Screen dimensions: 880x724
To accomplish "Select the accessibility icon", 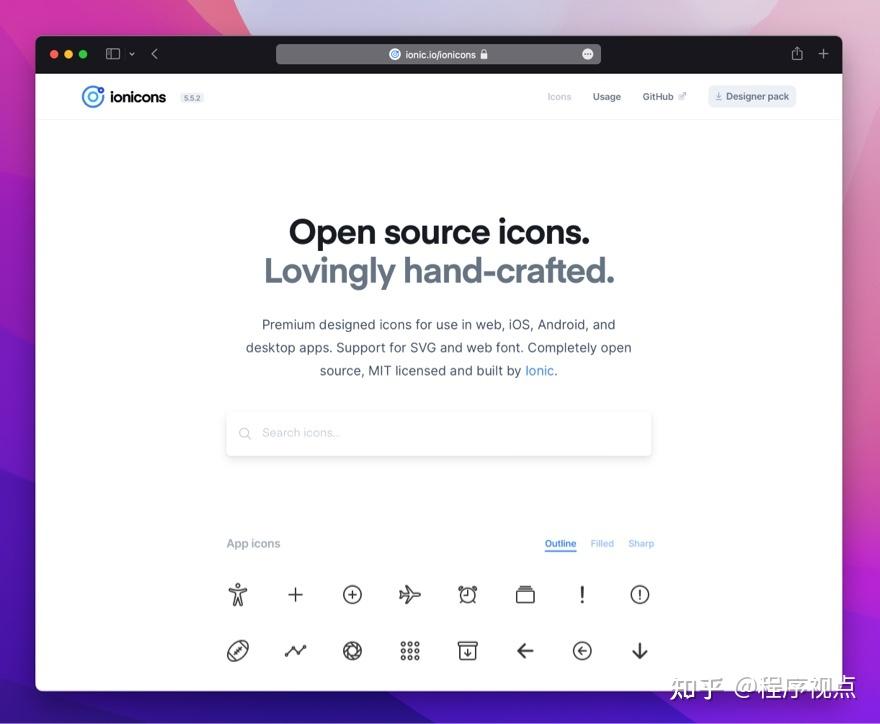I will click(x=238, y=593).
